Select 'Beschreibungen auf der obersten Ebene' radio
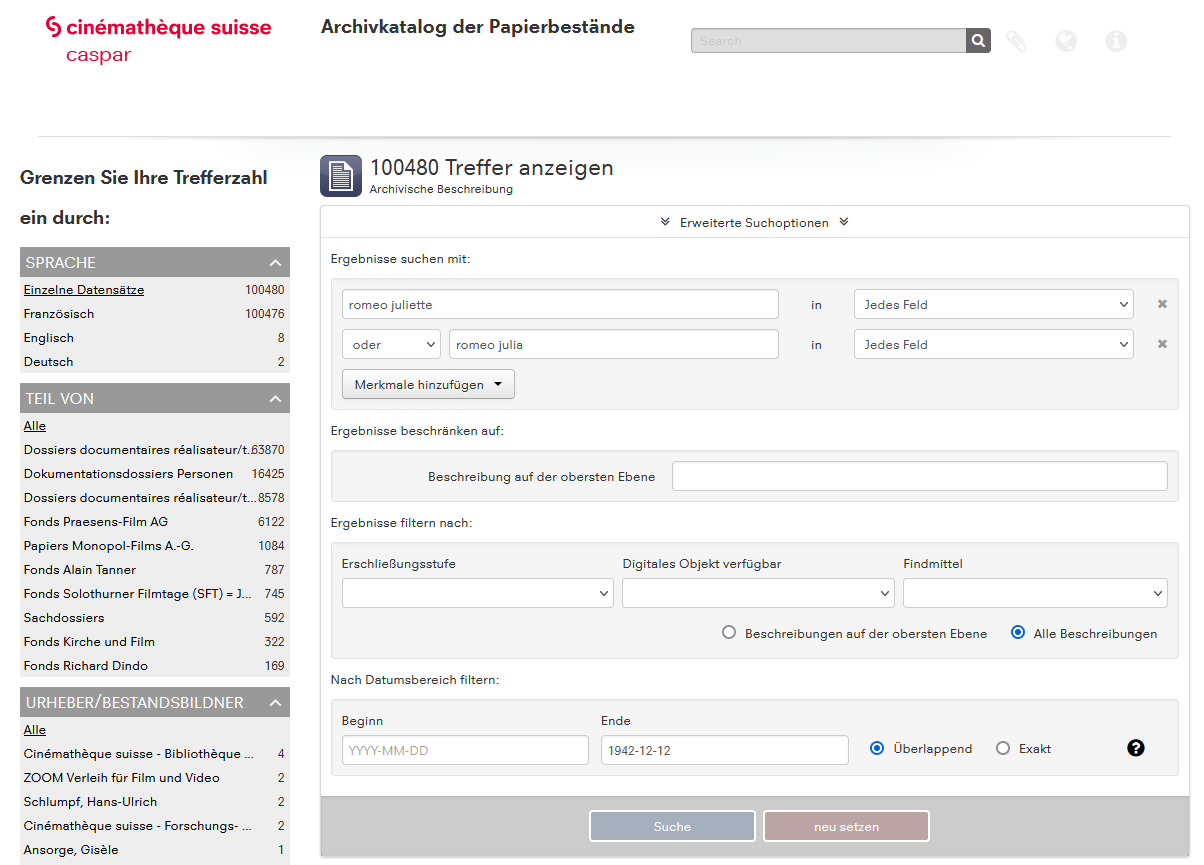Image resolution: width=1204 pixels, height=865 pixels. click(x=729, y=633)
